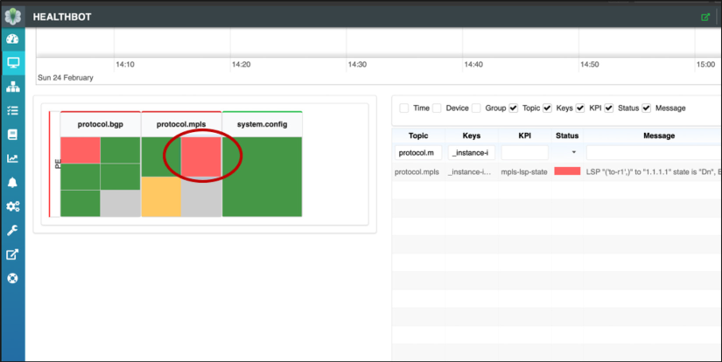Image resolution: width=722 pixels, height=362 pixels.
Task: Open the line chart icon in sidebar
Action: coord(12,158)
